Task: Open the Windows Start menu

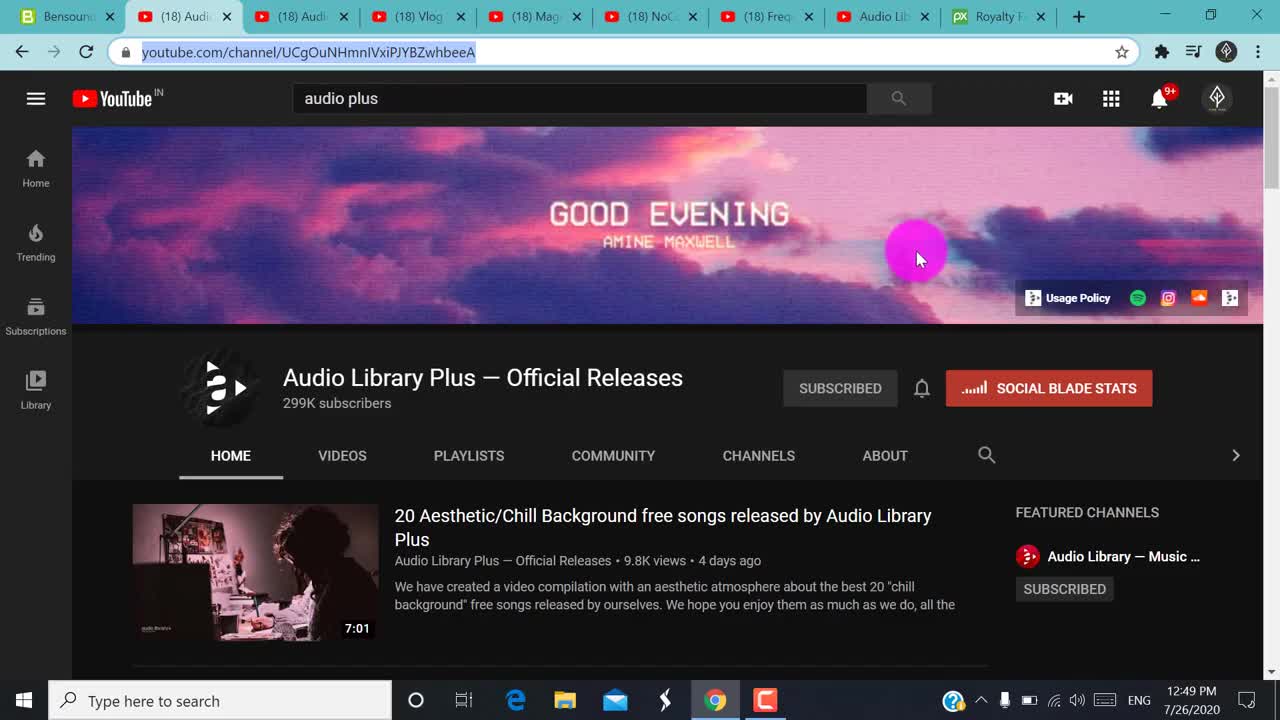Action: [x=24, y=700]
